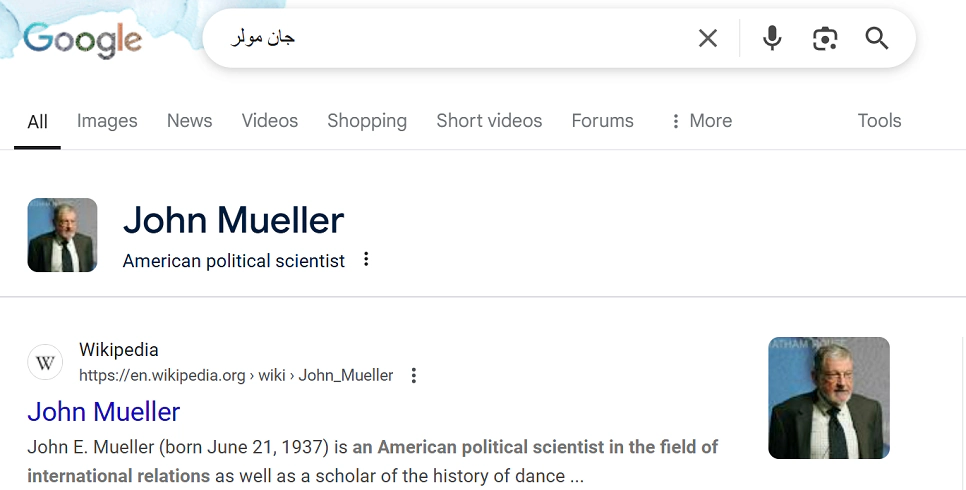
Task: Expand the More search filters menu
Action: point(701,121)
